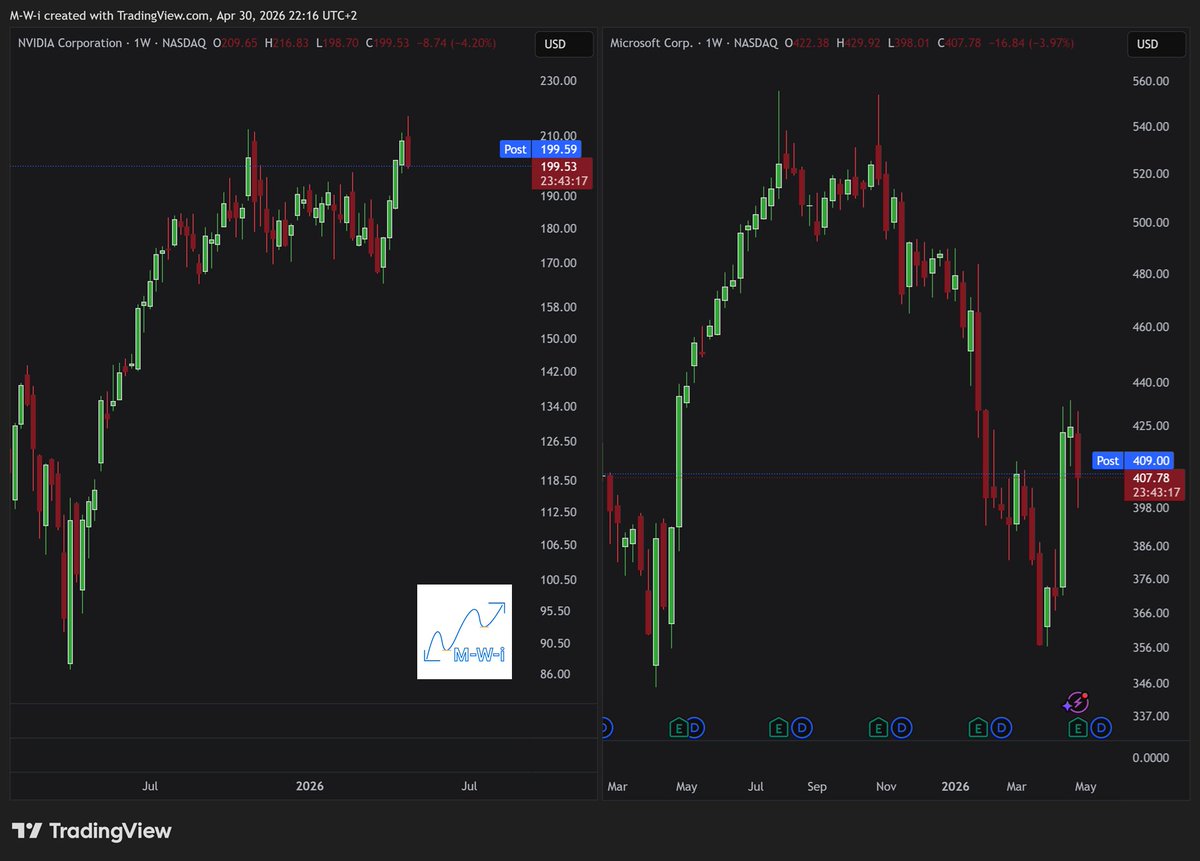Screen dimensions: 1200x861
Task: Select the red 407.78 last-price label
Action: [x=1155, y=485]
